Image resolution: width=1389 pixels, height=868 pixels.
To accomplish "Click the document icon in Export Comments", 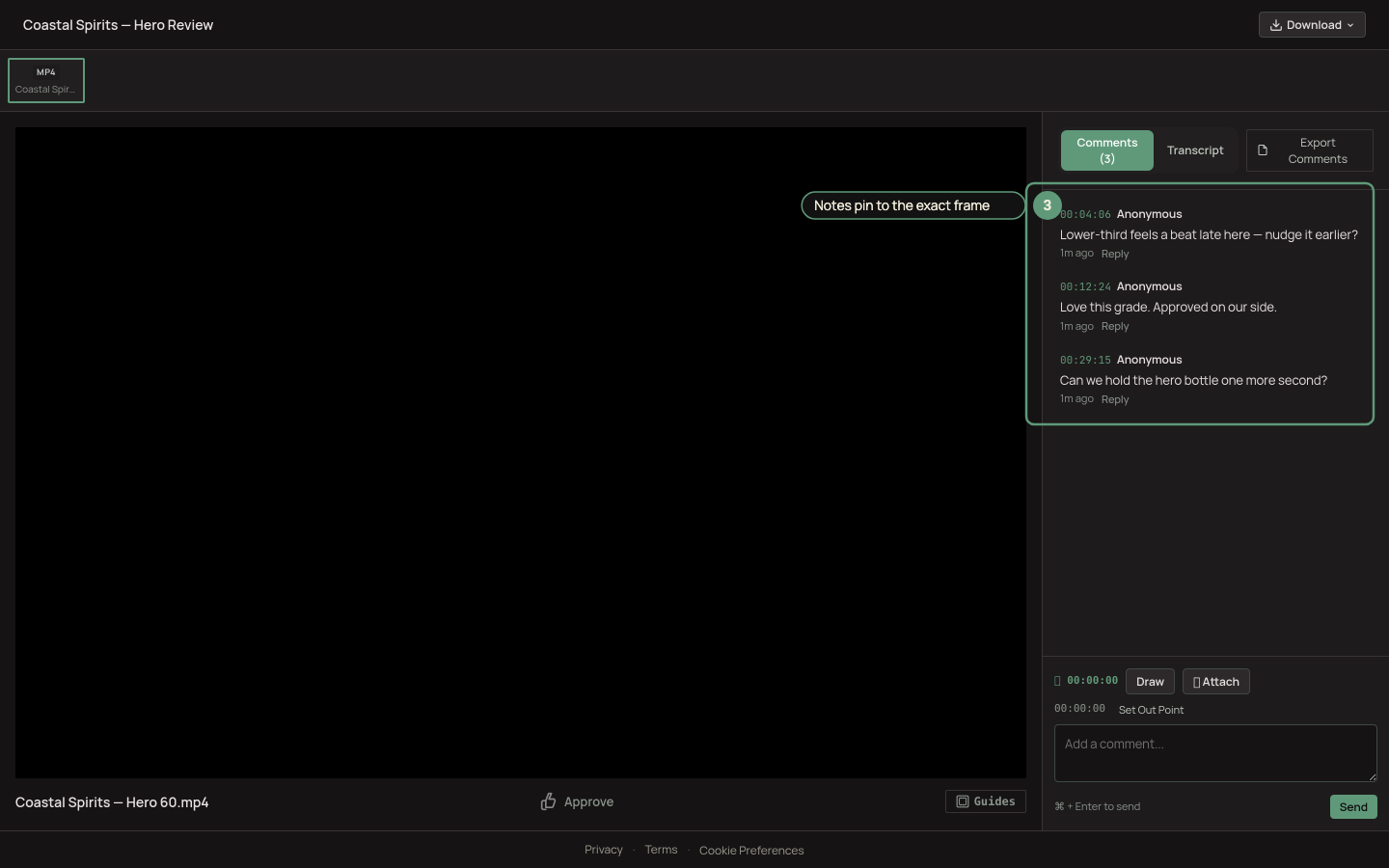I will click(1263, 150).
